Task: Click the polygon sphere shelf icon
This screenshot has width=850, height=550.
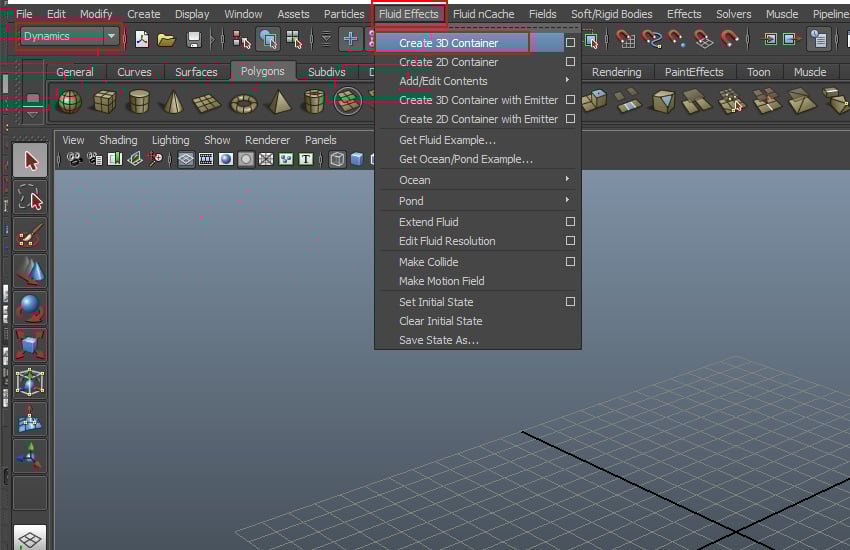Action: 69,101
